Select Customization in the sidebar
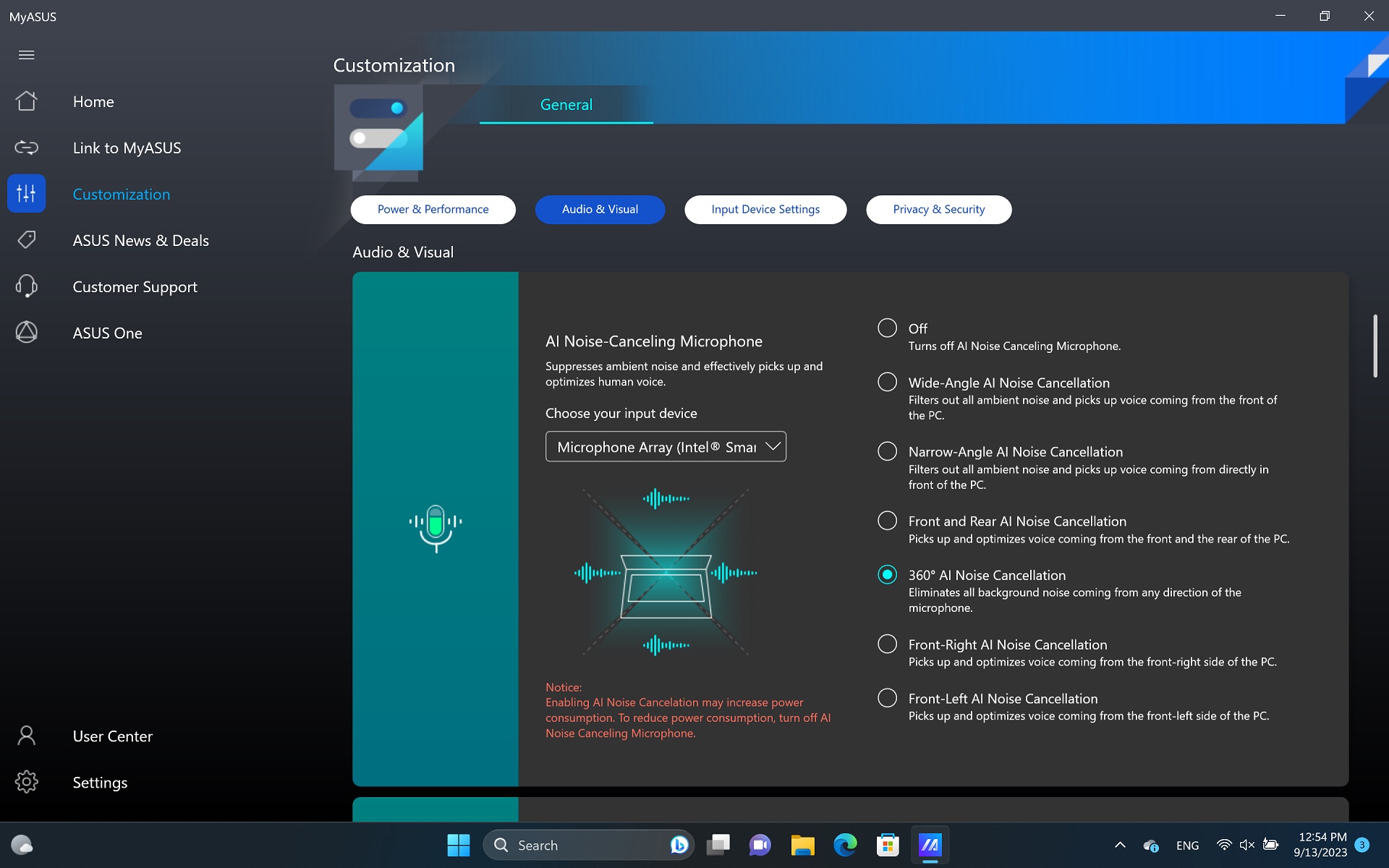Image resolution: width=1389 pixels, height=868 pixels. [122, 194]
